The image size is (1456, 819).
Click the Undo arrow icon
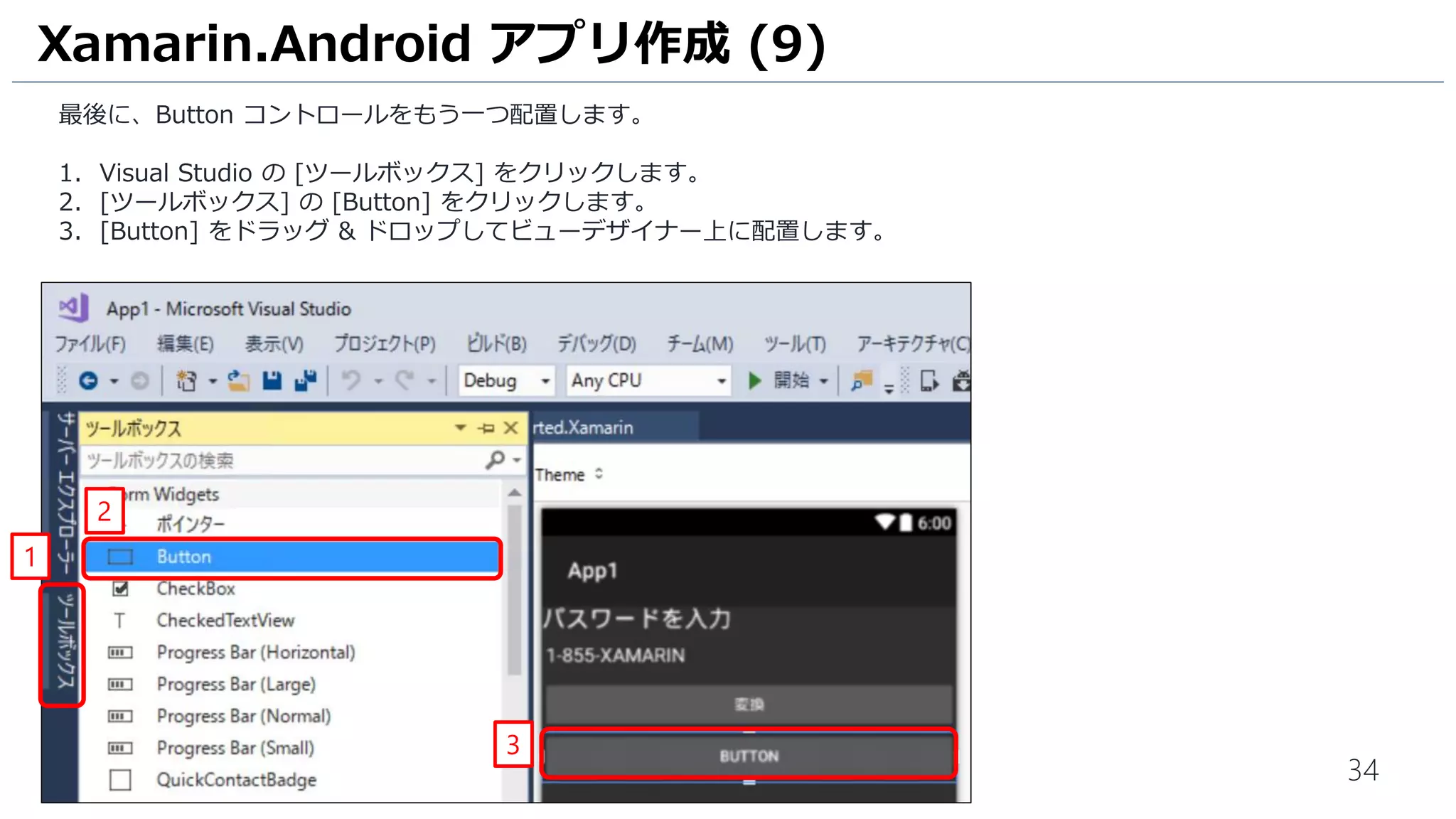[x=351, y=381]
